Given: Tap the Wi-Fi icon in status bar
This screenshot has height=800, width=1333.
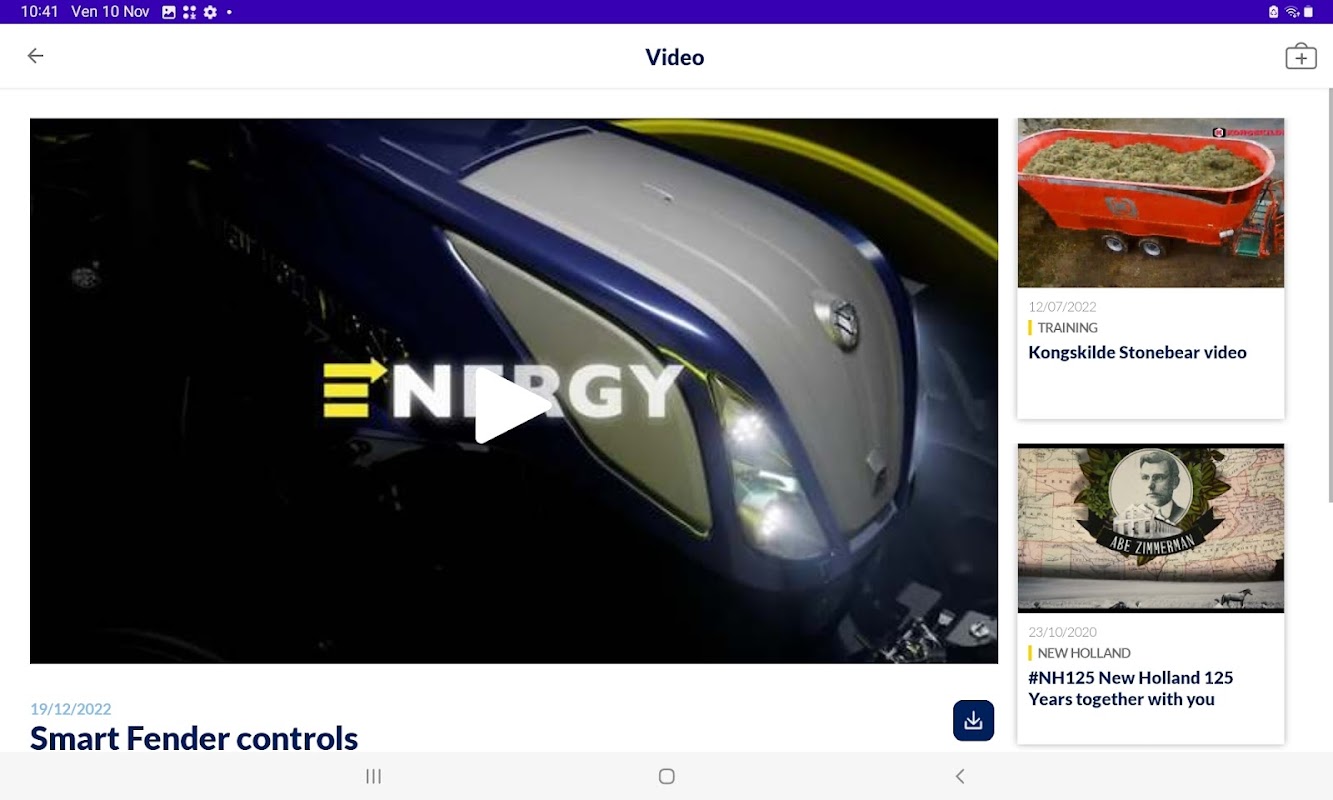Looking at the screenshot, I should (1292, 12).
